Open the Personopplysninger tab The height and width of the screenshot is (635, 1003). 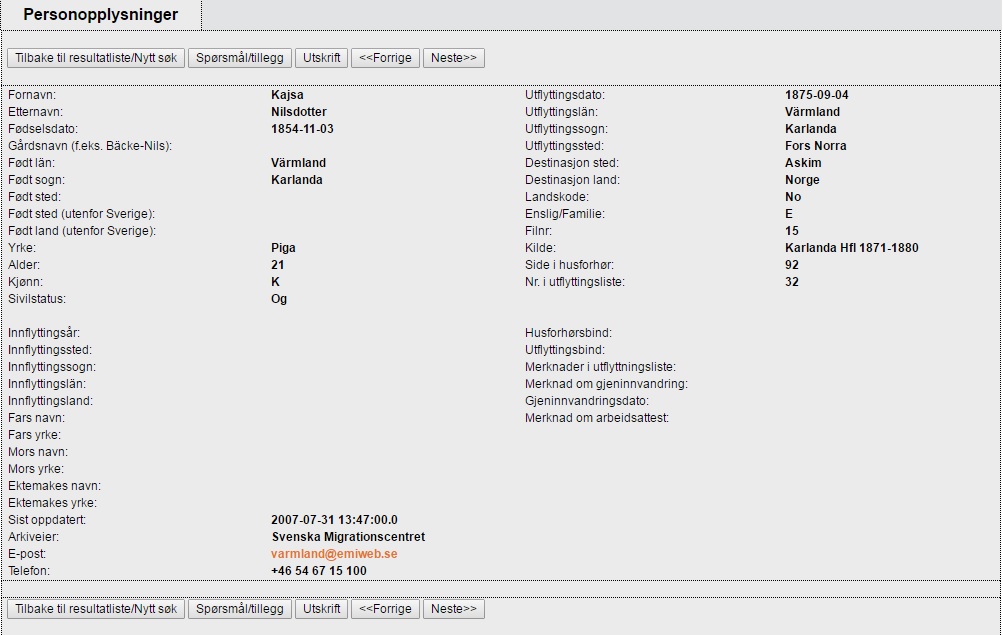click(x=100, y=15)
